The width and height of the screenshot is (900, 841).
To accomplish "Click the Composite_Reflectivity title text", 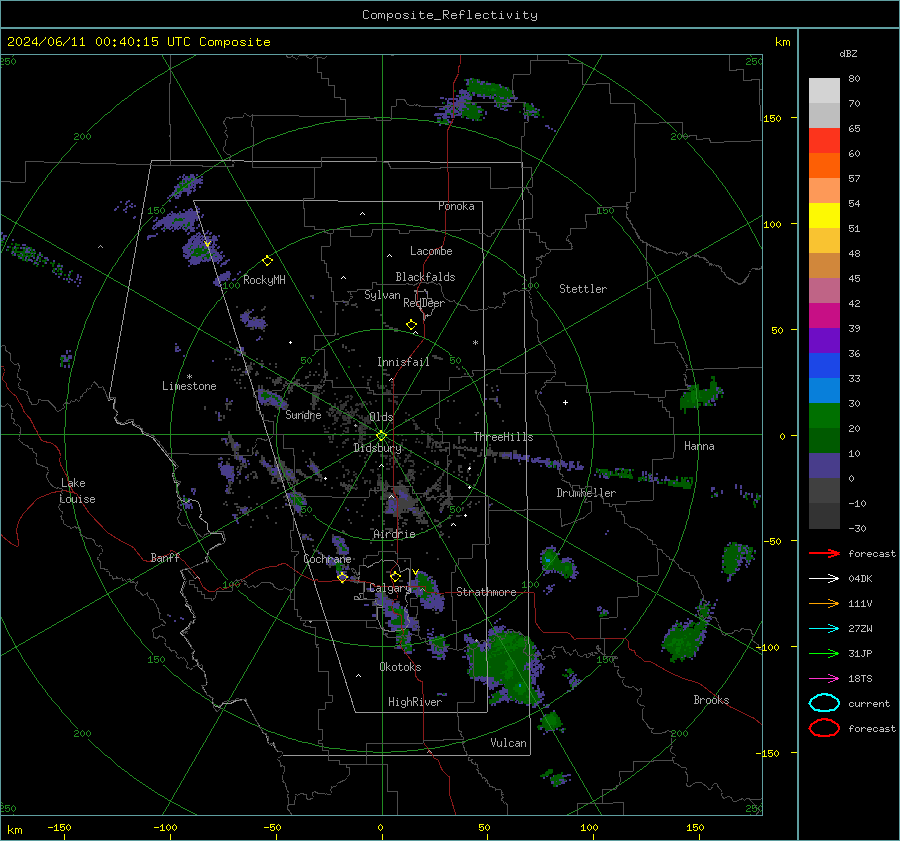I will [449, 15].
